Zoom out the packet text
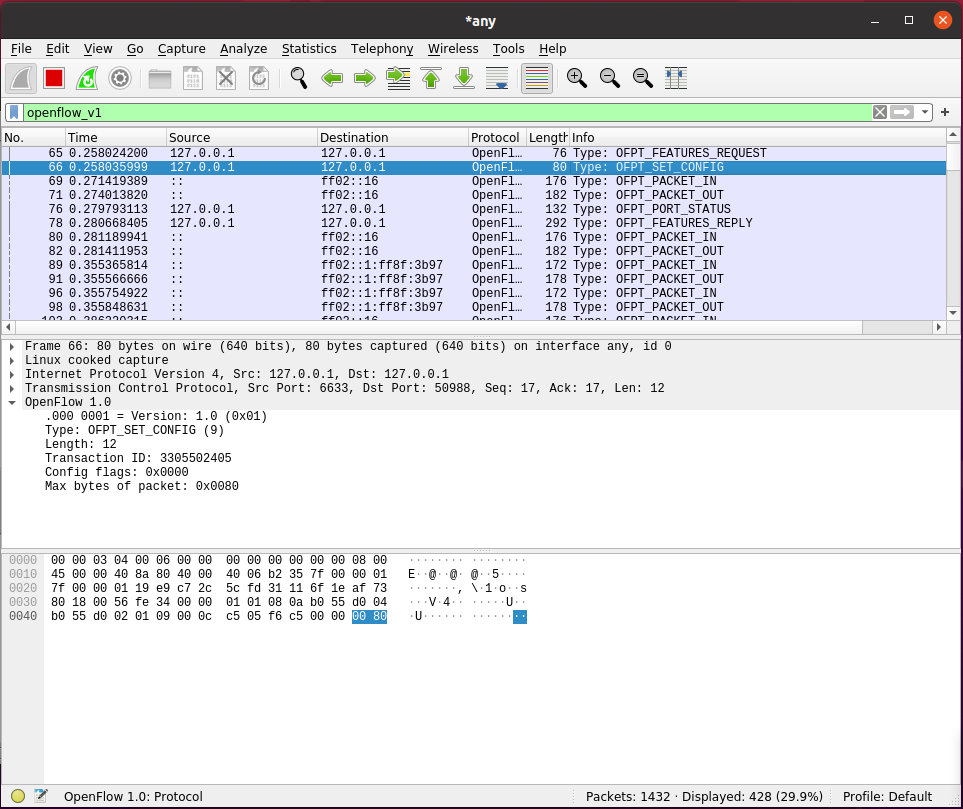 tap(609, 79)
